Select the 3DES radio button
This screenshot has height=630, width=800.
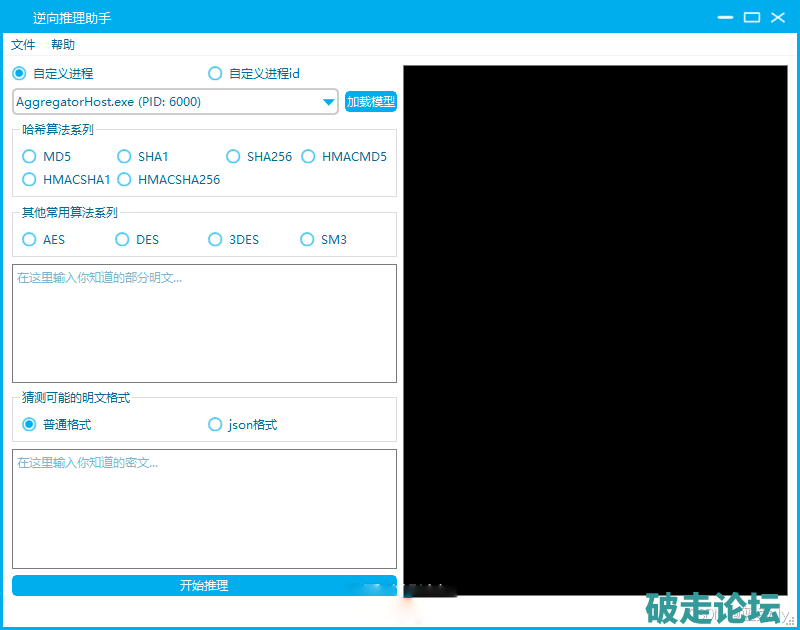click(216, 240)
